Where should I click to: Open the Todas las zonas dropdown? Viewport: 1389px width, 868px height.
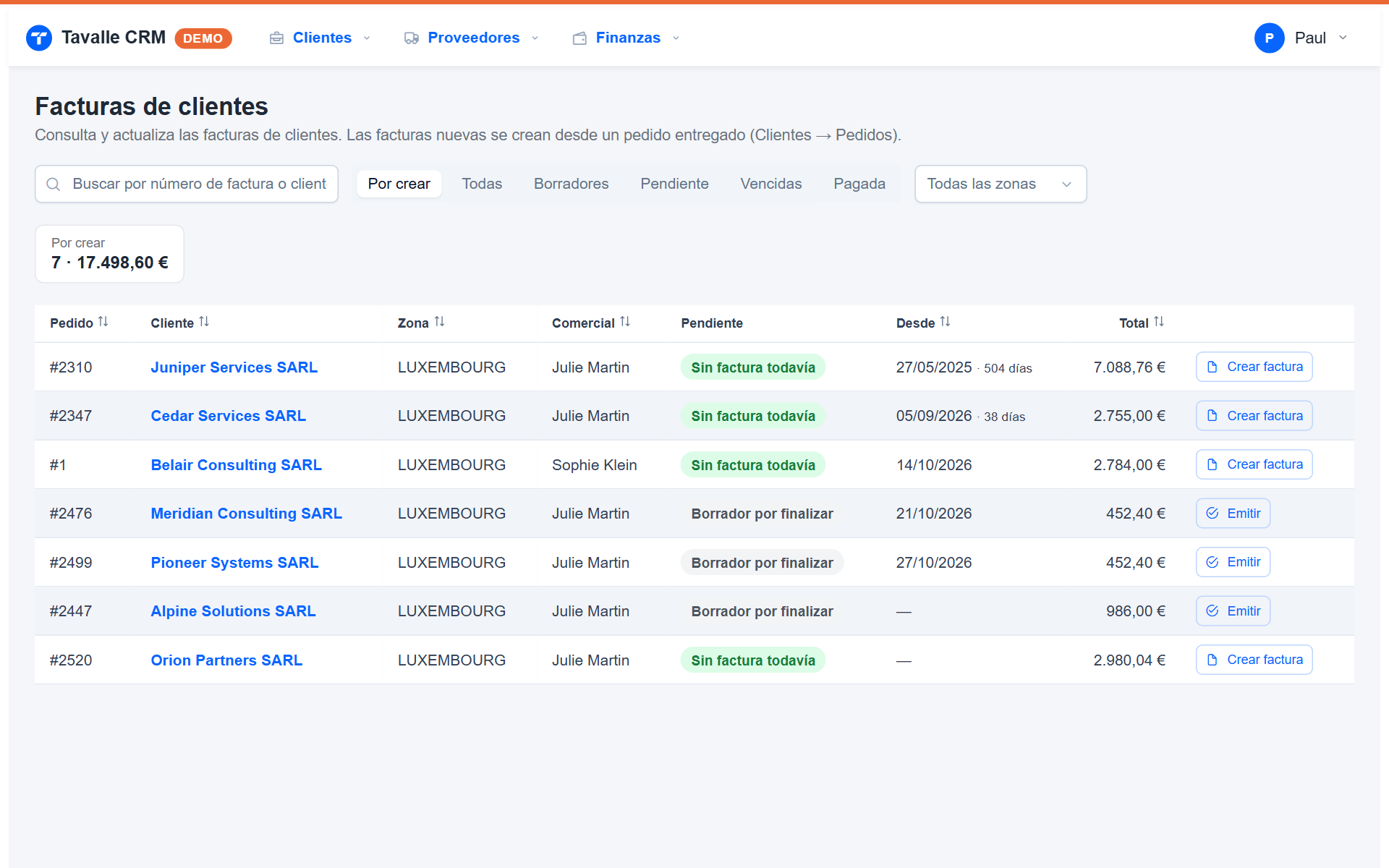pos(1001,184)
